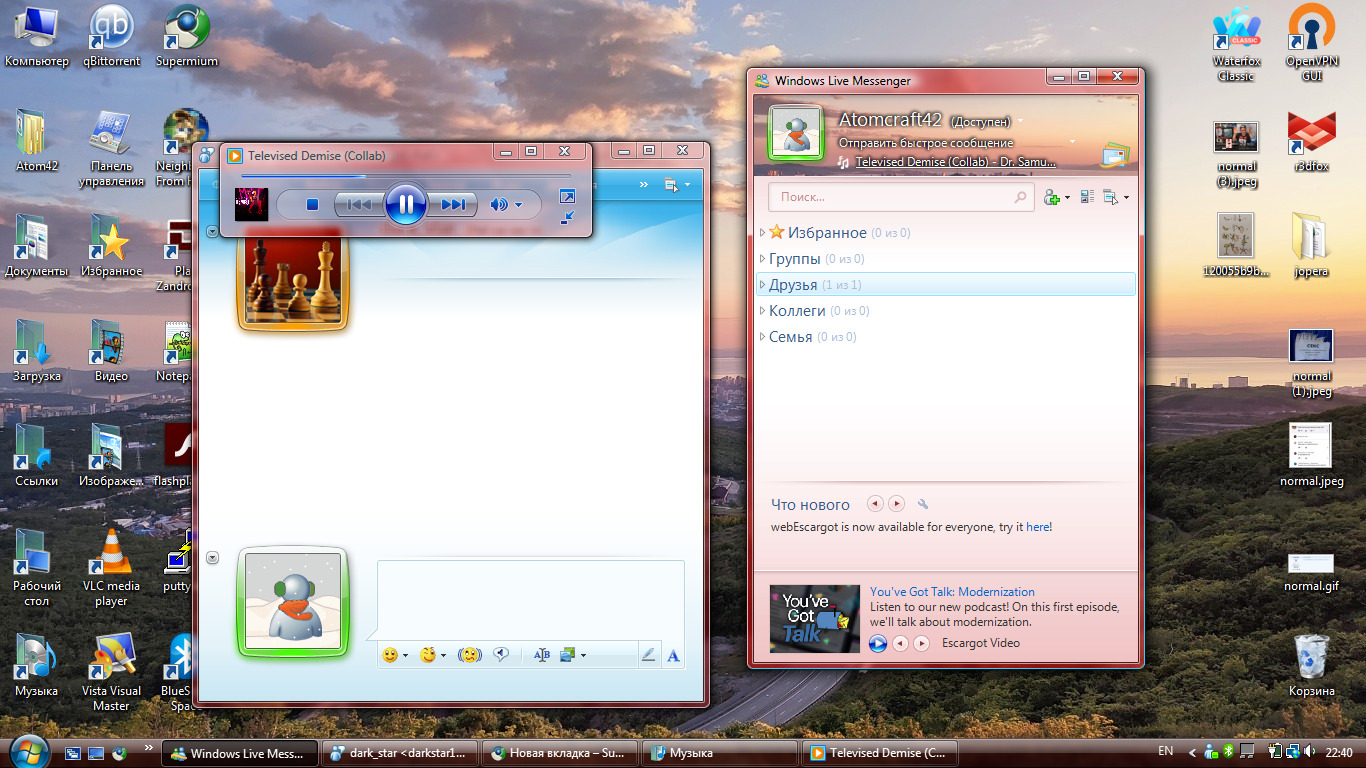1366x768 pixels.
Task: Seek along the media player progress bar
Action: pyautogui.click(x=405, y=176)
